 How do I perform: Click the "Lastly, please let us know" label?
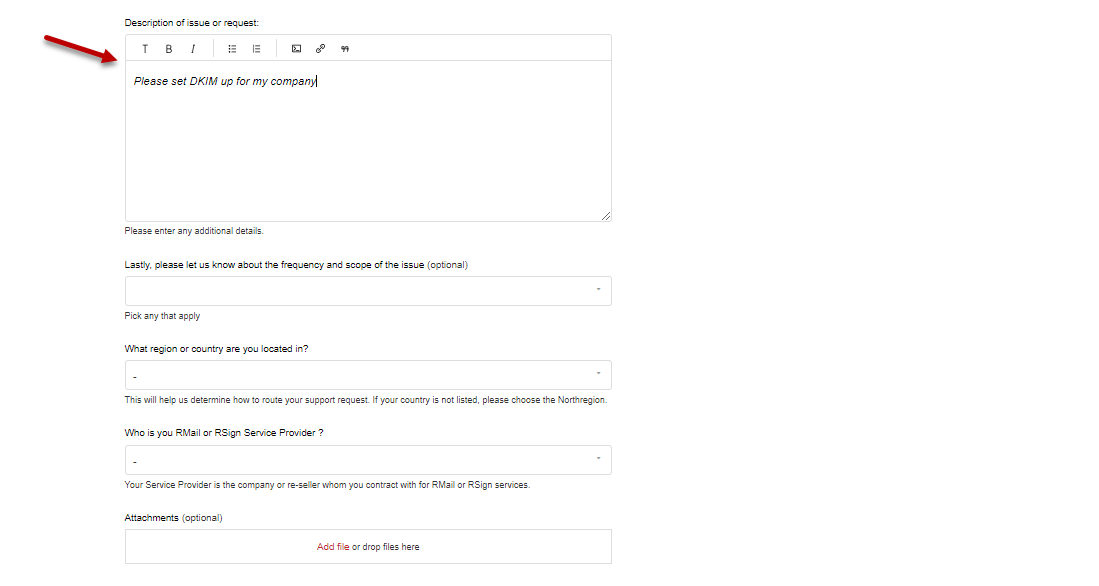click(275, 265)
